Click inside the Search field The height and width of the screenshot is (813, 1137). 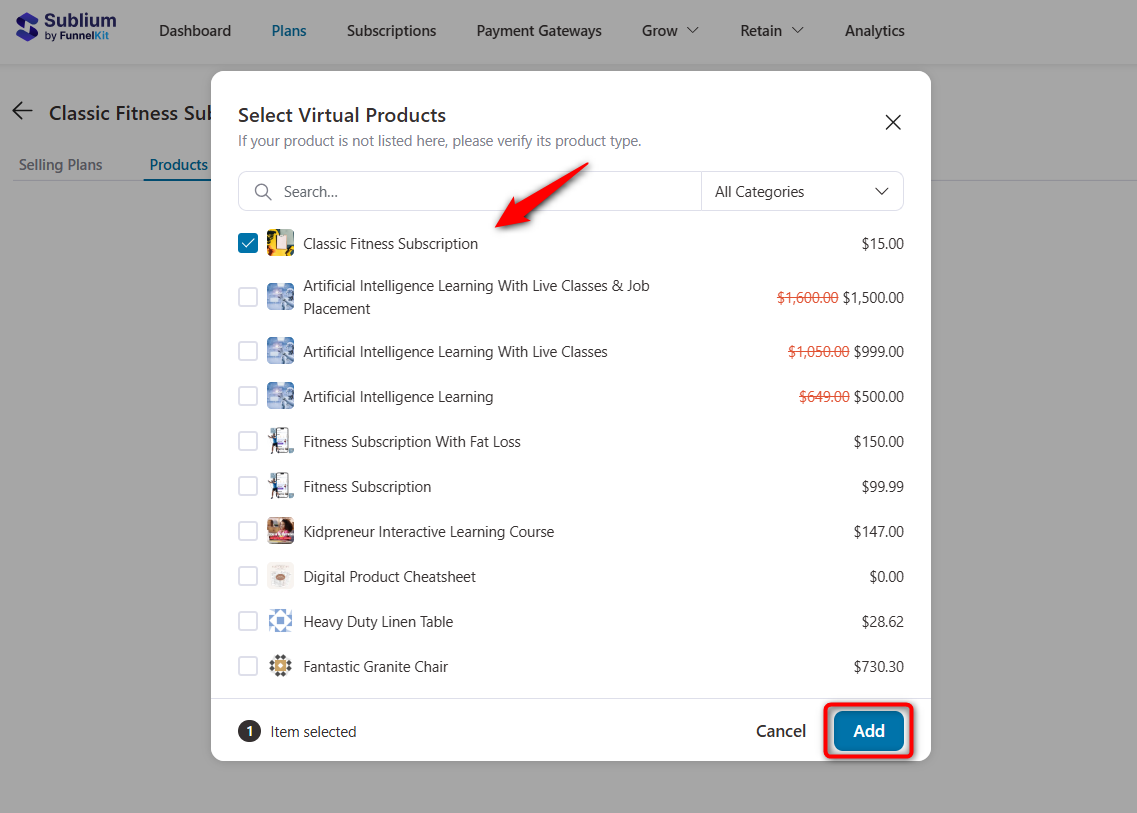tap(400, 190)
